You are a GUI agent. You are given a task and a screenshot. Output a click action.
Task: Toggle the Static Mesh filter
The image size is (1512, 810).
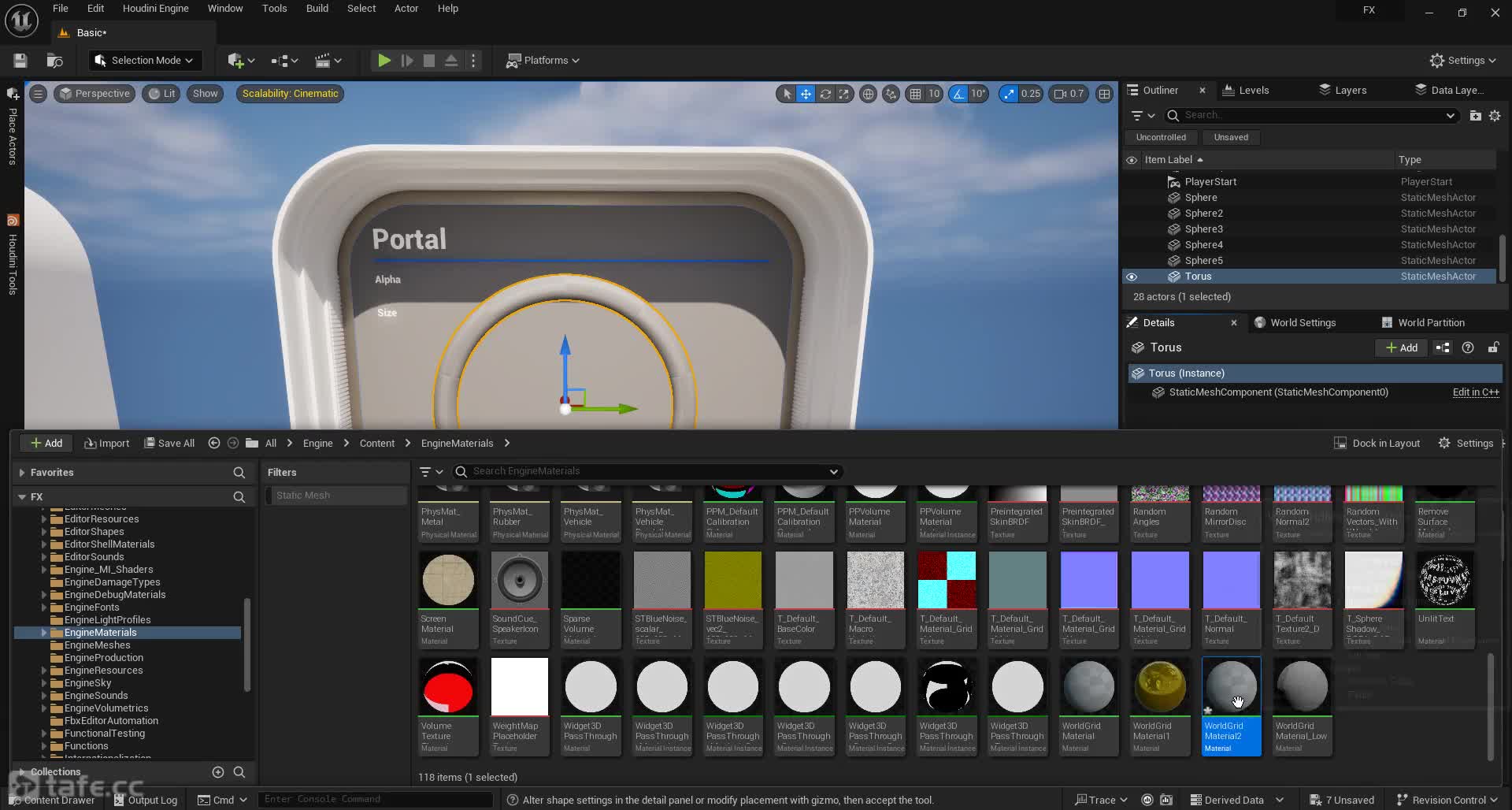[x=335, y=496]
